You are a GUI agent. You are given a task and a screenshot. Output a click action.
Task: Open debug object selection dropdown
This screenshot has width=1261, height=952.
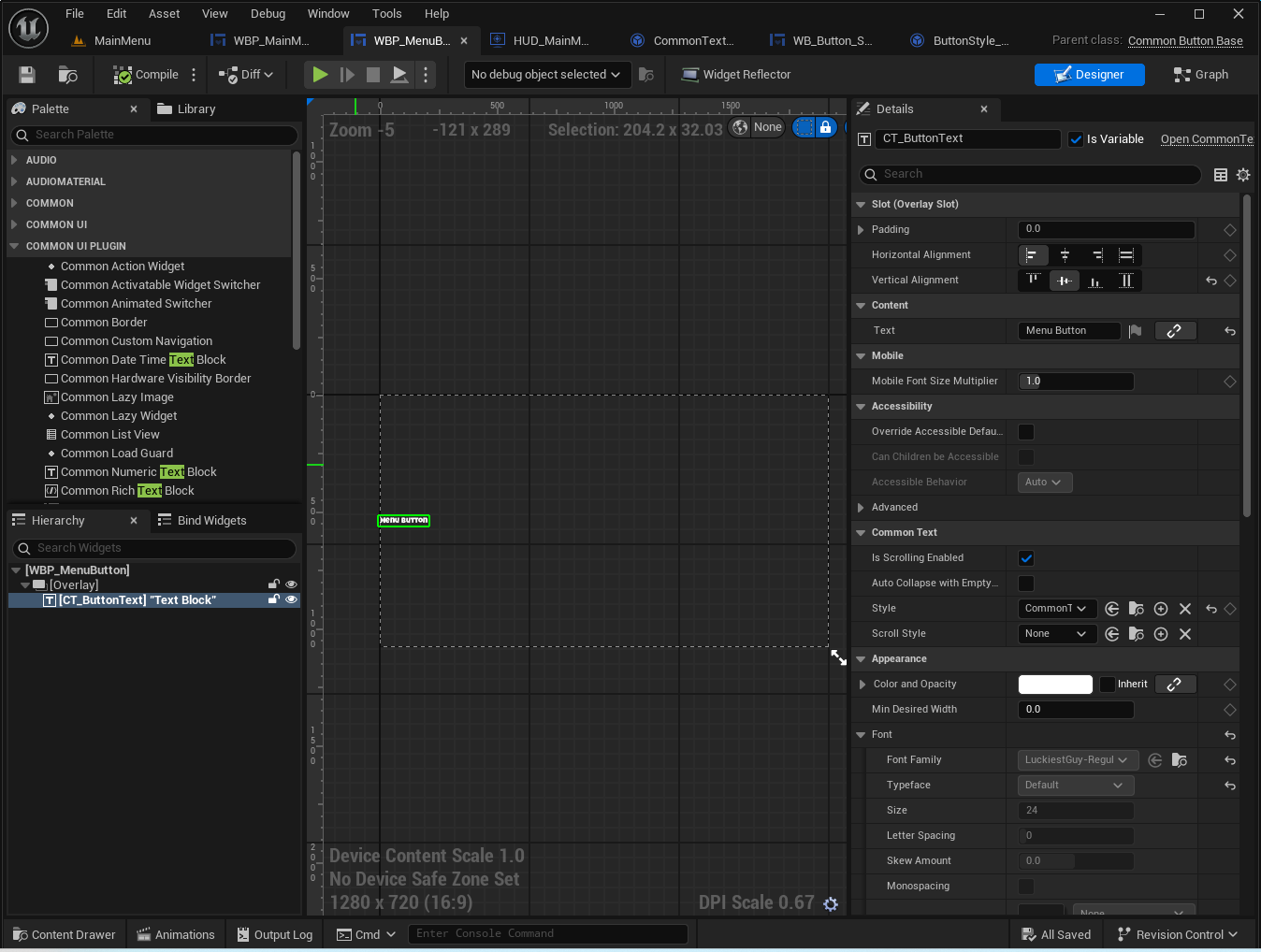coord(545,75)
